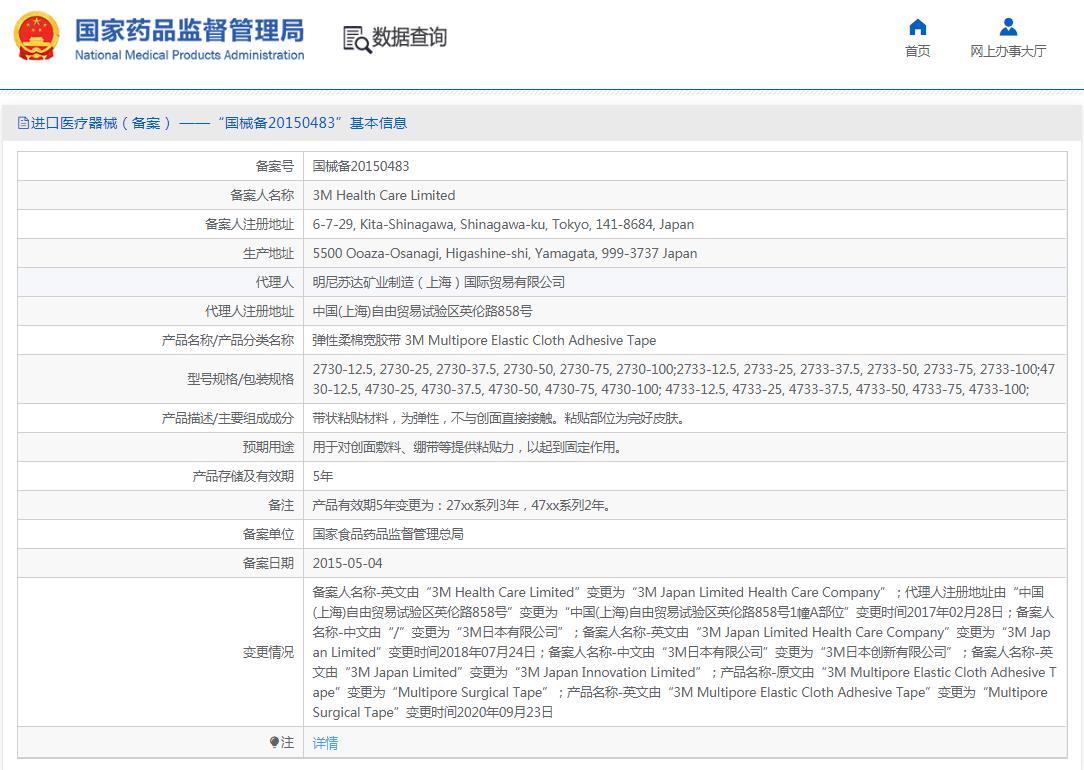
Task: Click the 产品描述/主要组成成分 label
Action: pos(228,418)
